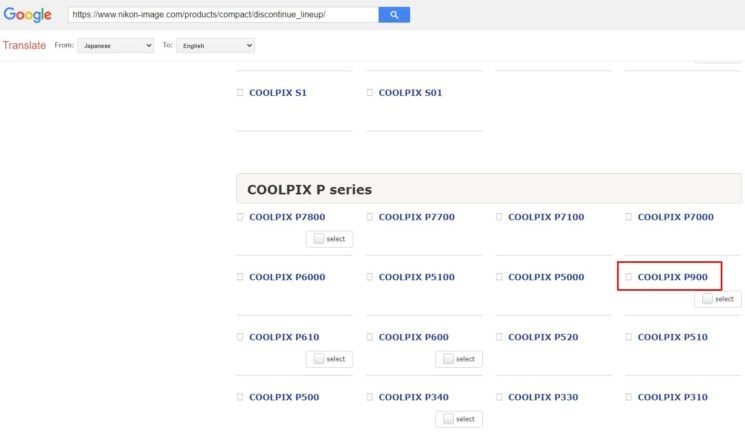Click the small icon beside COOLPIX S1
745x433 pixels.
(240, 93)
